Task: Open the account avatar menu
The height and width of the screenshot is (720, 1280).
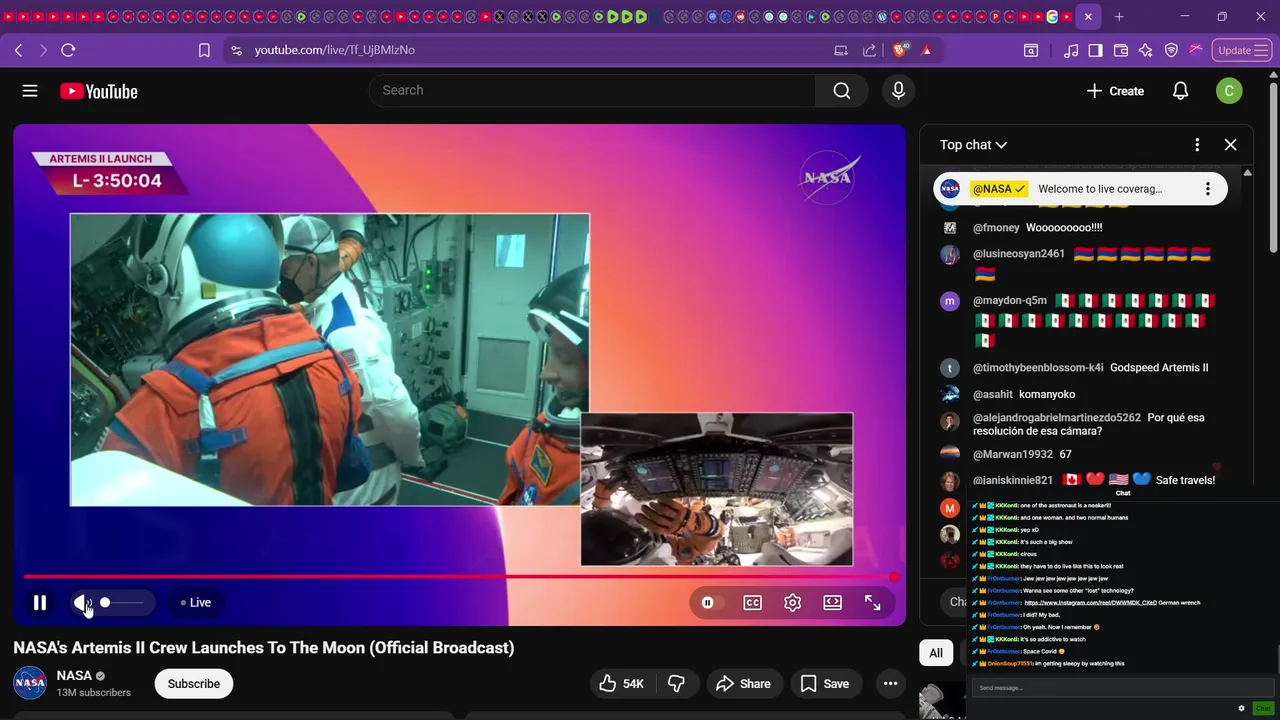Action: [1229, 91]
